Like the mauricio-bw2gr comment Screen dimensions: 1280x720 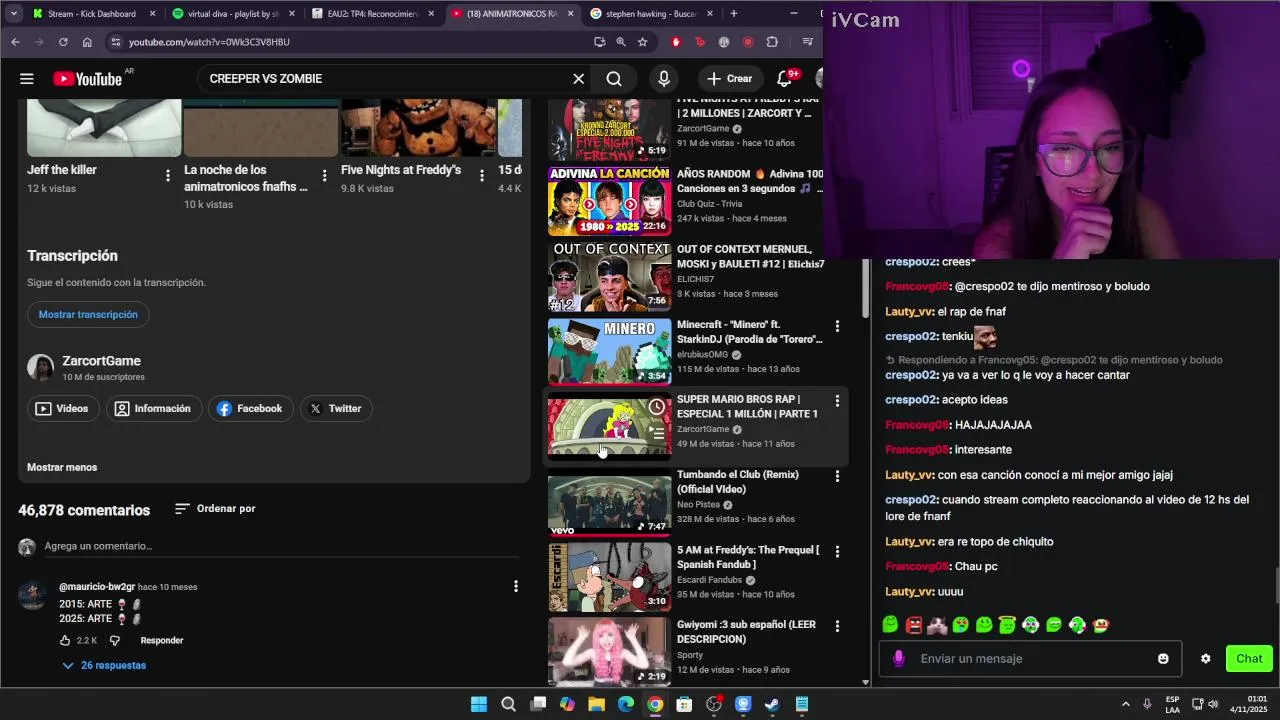65,640
